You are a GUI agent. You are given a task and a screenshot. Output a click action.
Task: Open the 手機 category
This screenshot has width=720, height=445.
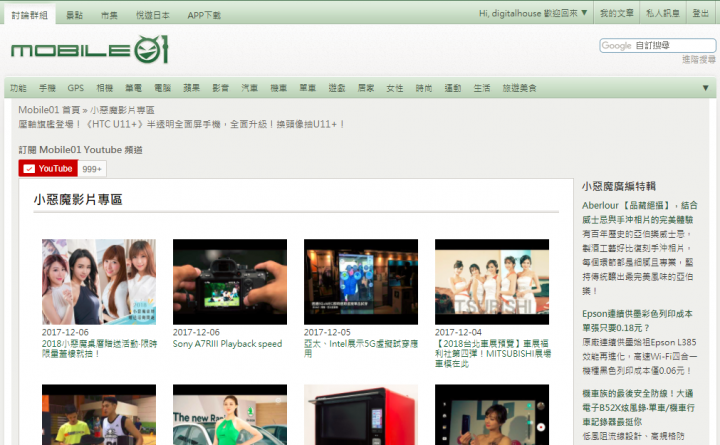[47, 88]
